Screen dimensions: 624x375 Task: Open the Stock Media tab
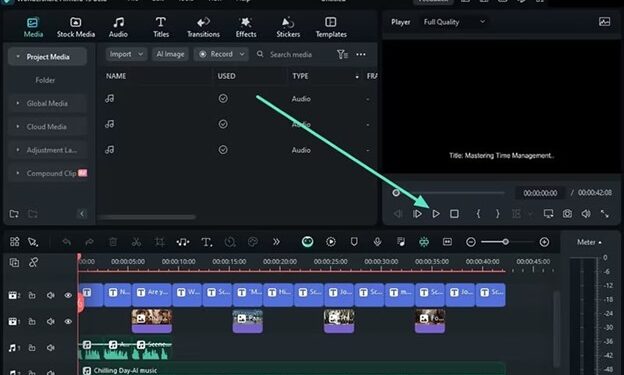(x=76, y=27)
